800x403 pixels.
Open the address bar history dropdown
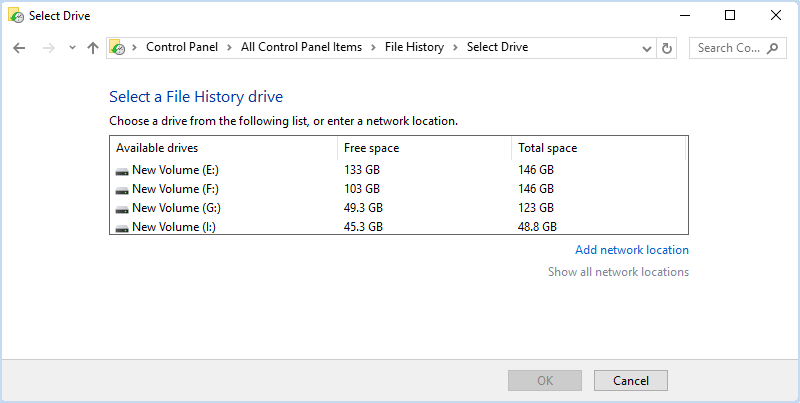pos(646,48)
